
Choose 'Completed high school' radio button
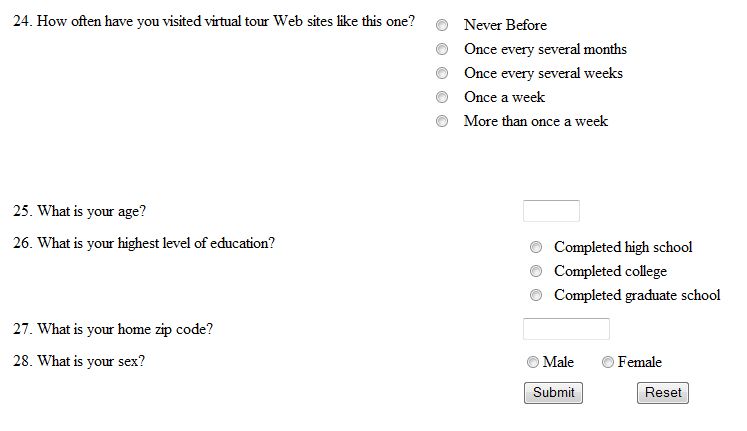click(x=536, y=247)
